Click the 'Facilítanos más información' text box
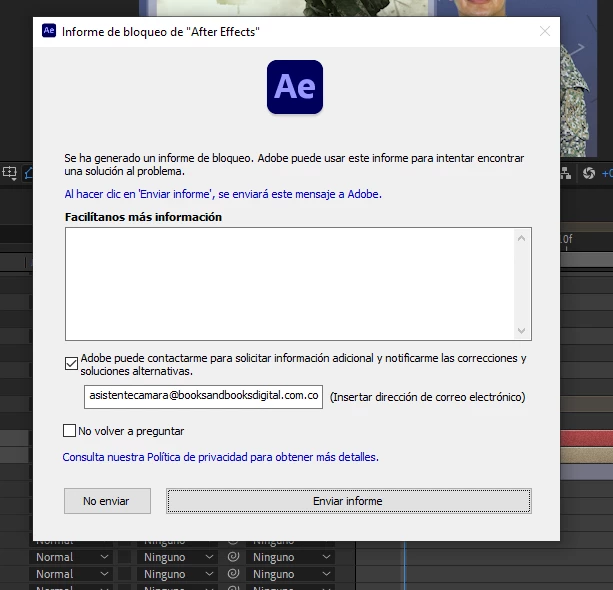 point(298,284)
